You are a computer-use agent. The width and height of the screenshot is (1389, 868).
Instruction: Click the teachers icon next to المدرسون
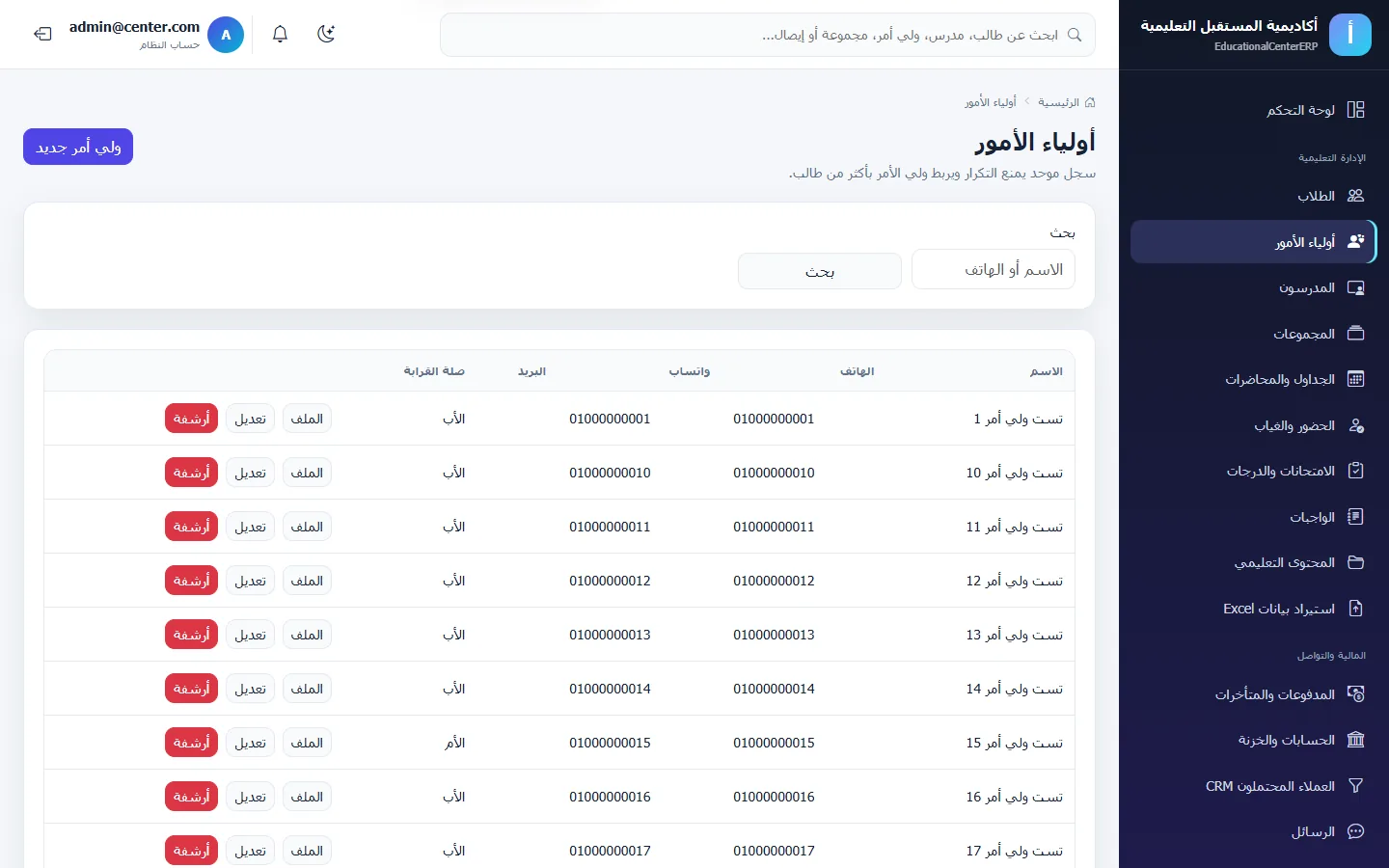[1355, 287]
